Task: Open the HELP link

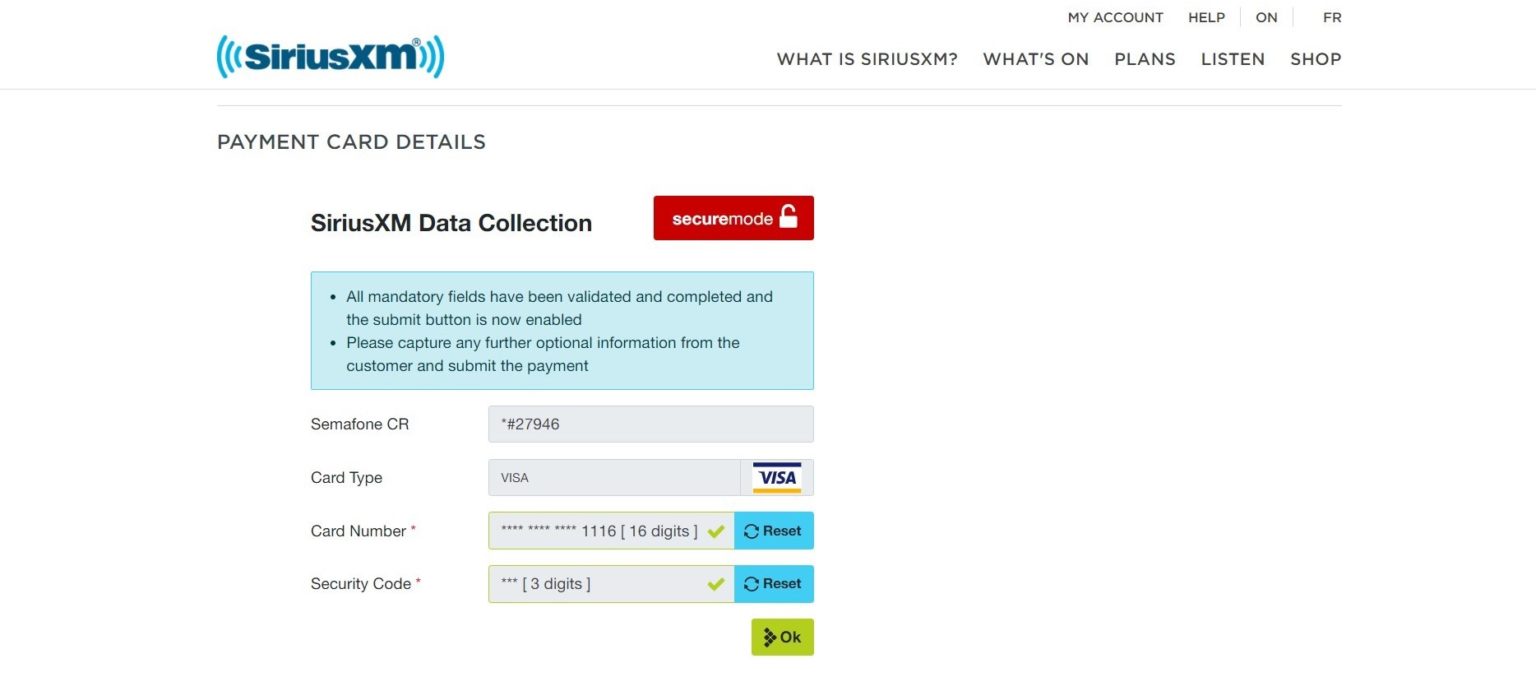Action: coord(1206,17)
